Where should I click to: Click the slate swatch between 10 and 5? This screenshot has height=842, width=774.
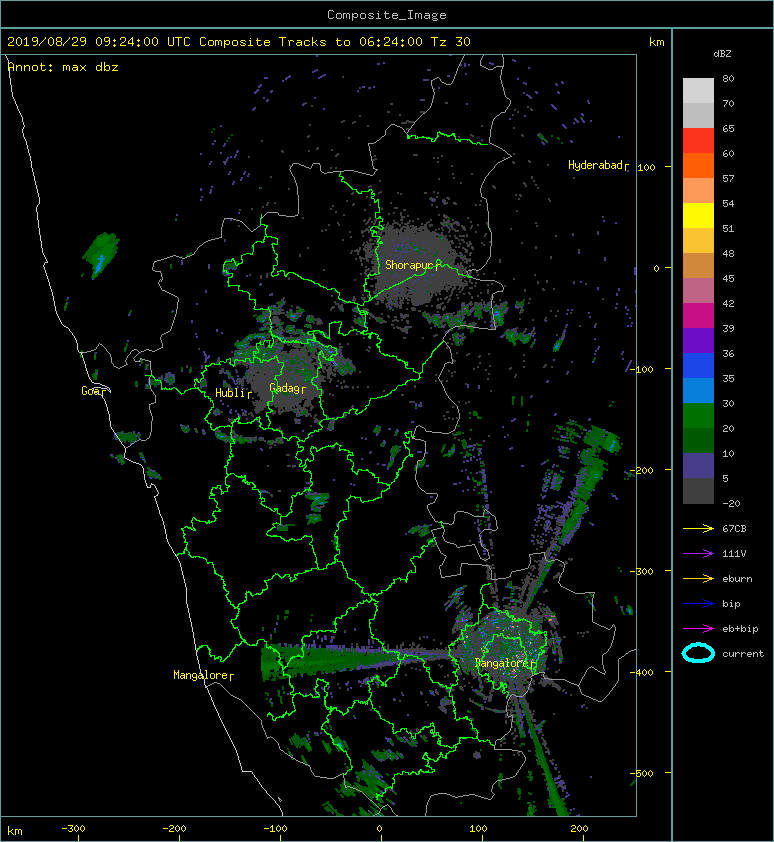tap(698, 466)
